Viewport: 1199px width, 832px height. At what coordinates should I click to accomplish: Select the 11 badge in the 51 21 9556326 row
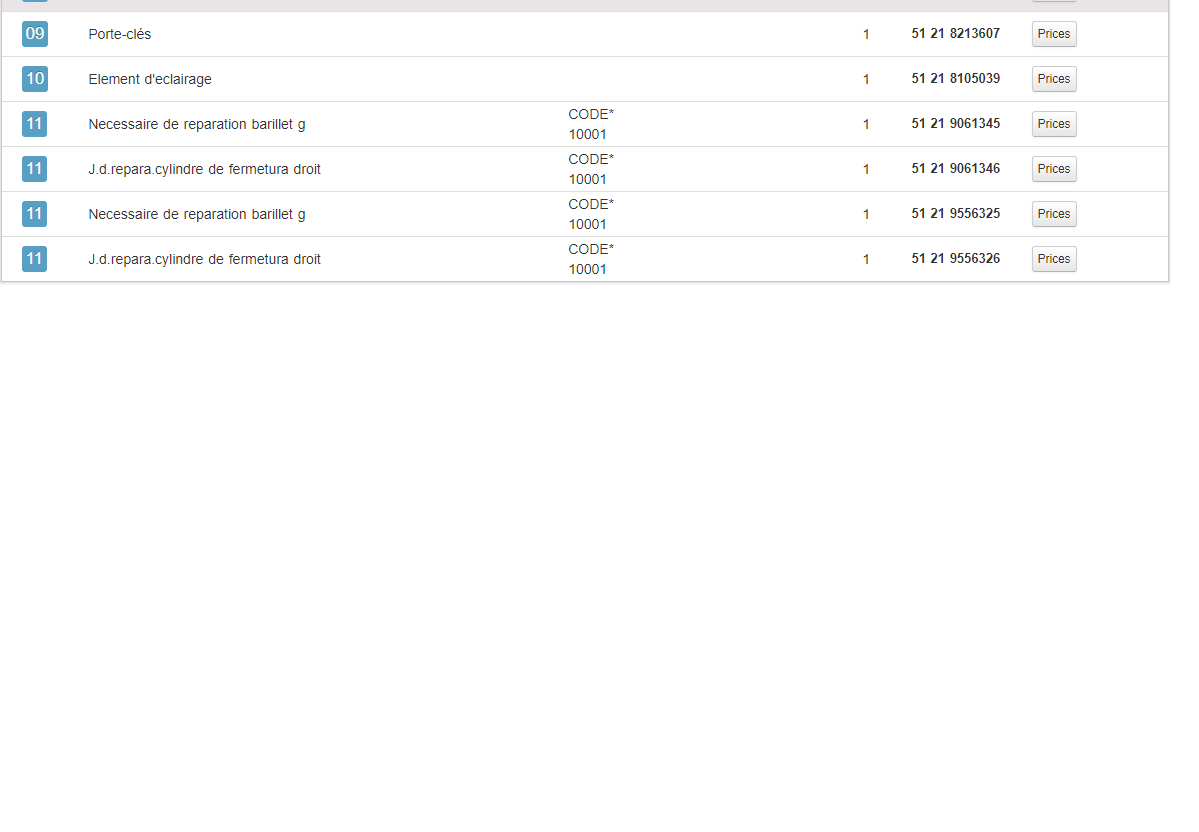tap(35, 259)
